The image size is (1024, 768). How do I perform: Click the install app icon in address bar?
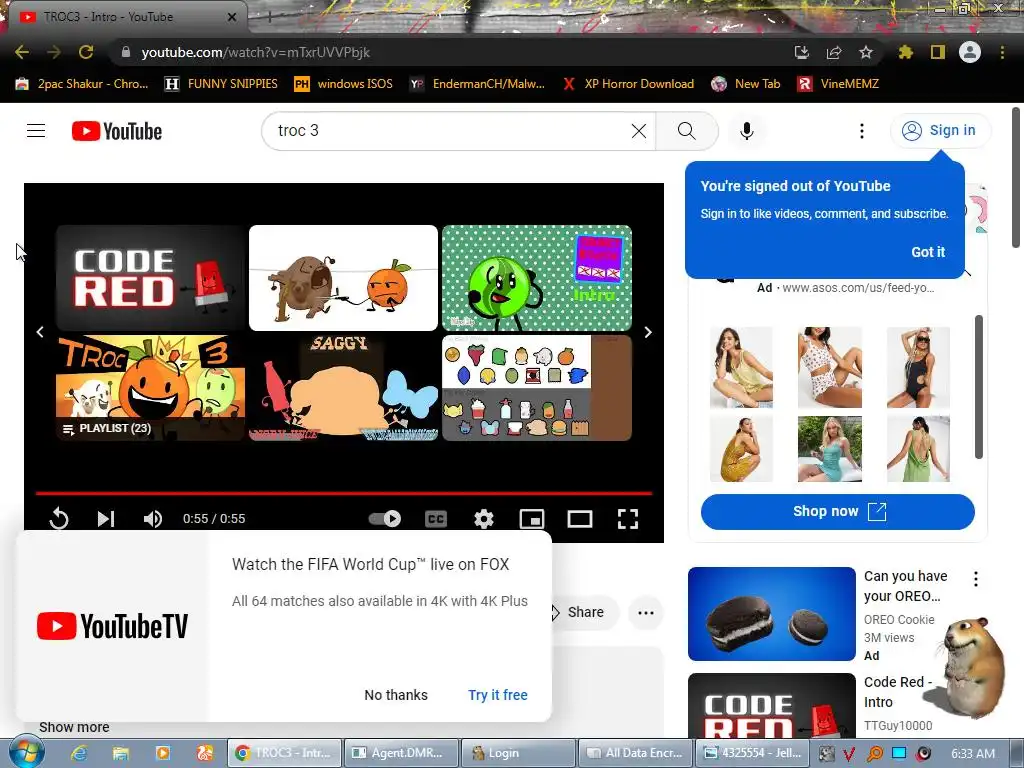point(802,52)
